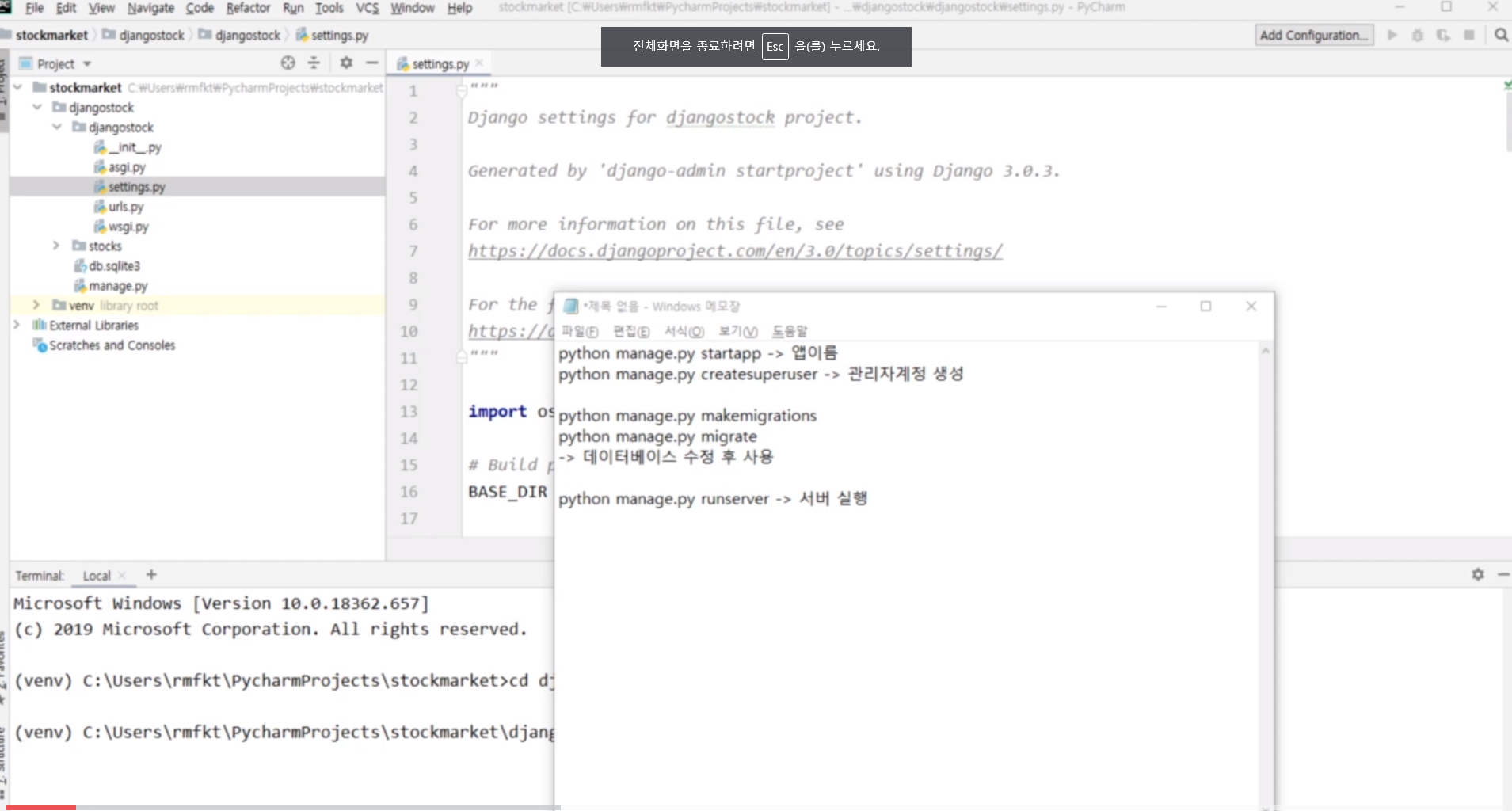
Task: Click line number 13 in editor gutter
Action: tap(409, 412)
